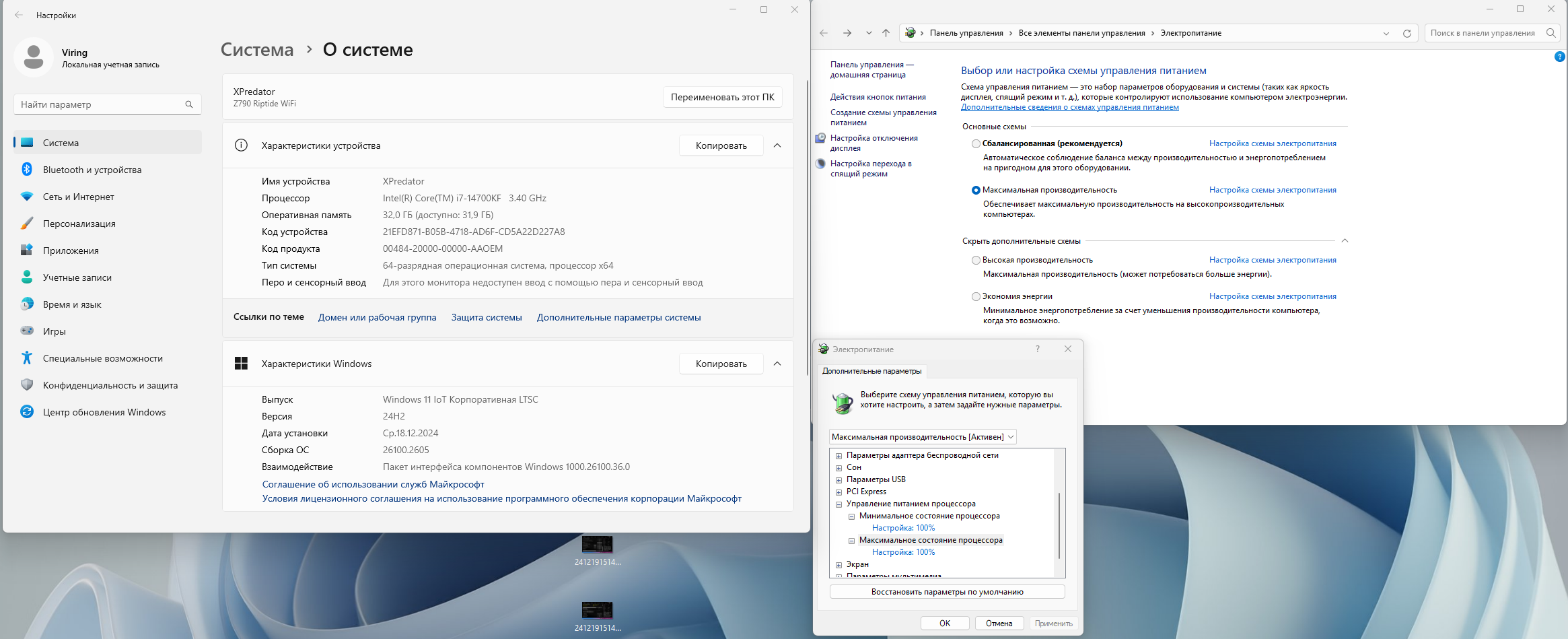Expand Параметры адаптера беспроводной сети

tap(839, 456)
